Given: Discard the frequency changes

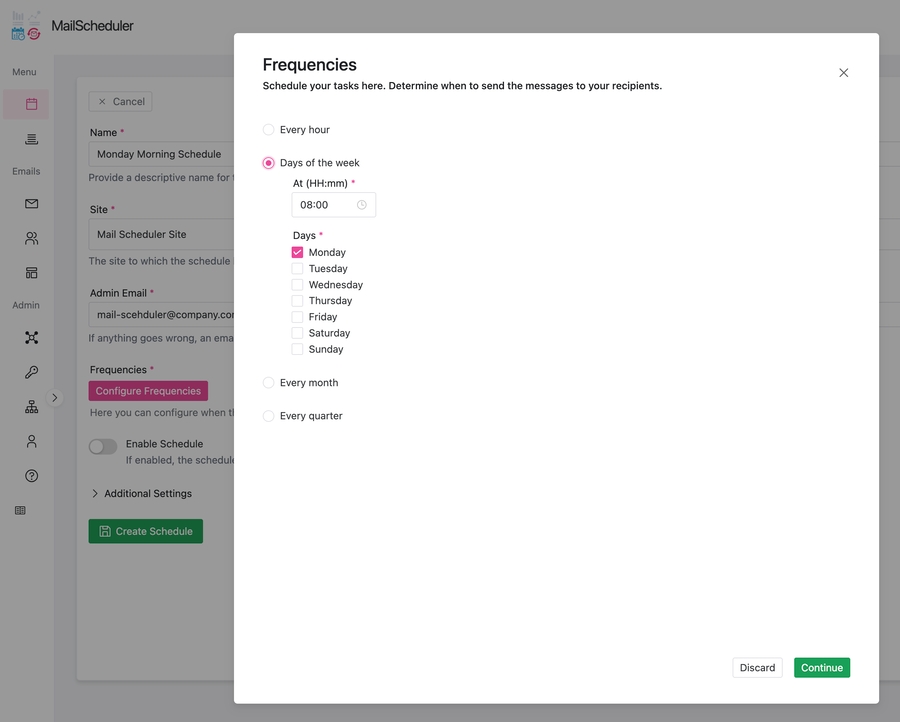Looking at the screenshot, I should (x=757, y=667).
